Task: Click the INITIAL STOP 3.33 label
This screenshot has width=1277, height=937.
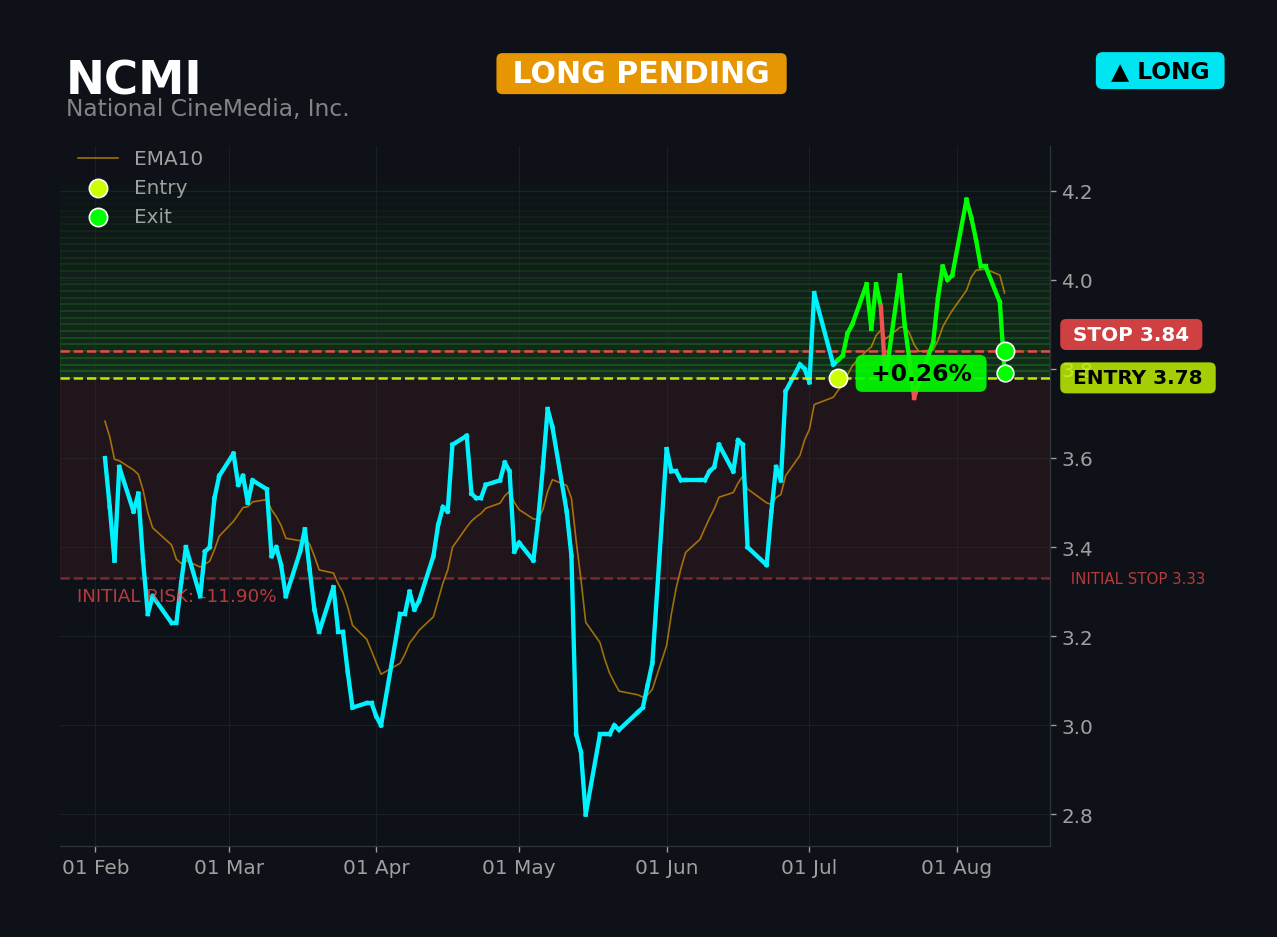Action: (x=1138, y=579)
